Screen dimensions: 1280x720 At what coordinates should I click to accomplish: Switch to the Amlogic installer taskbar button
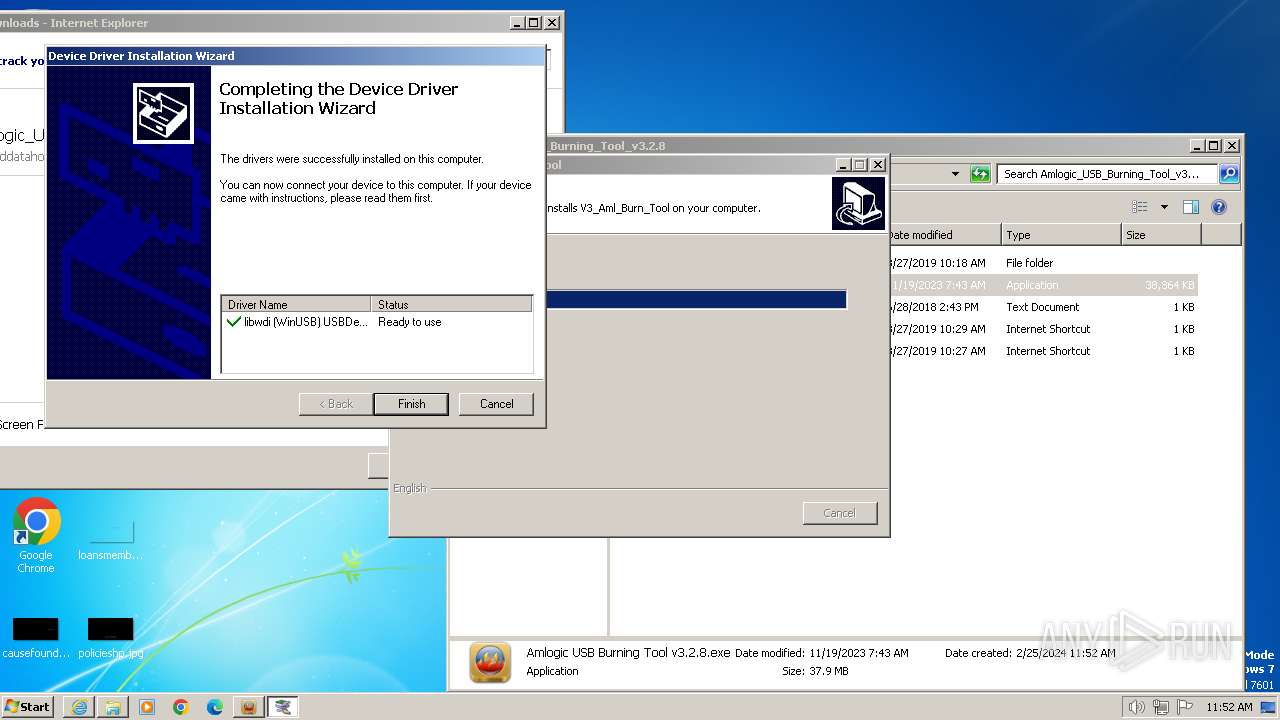[249, 707]
